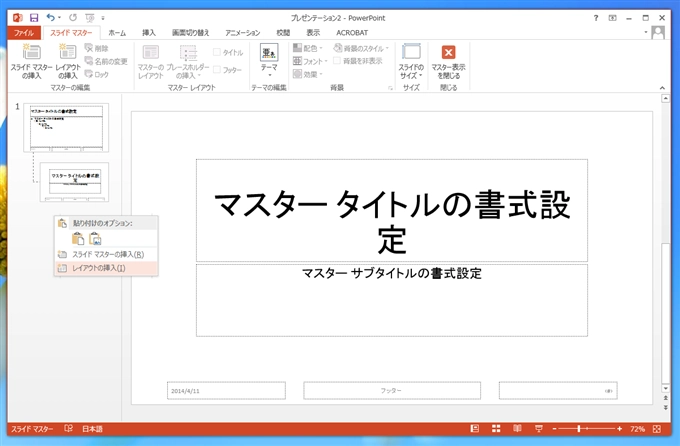680x446 pixels.
Task: Collapse the ribbon with the chevron
Action: 662,88
